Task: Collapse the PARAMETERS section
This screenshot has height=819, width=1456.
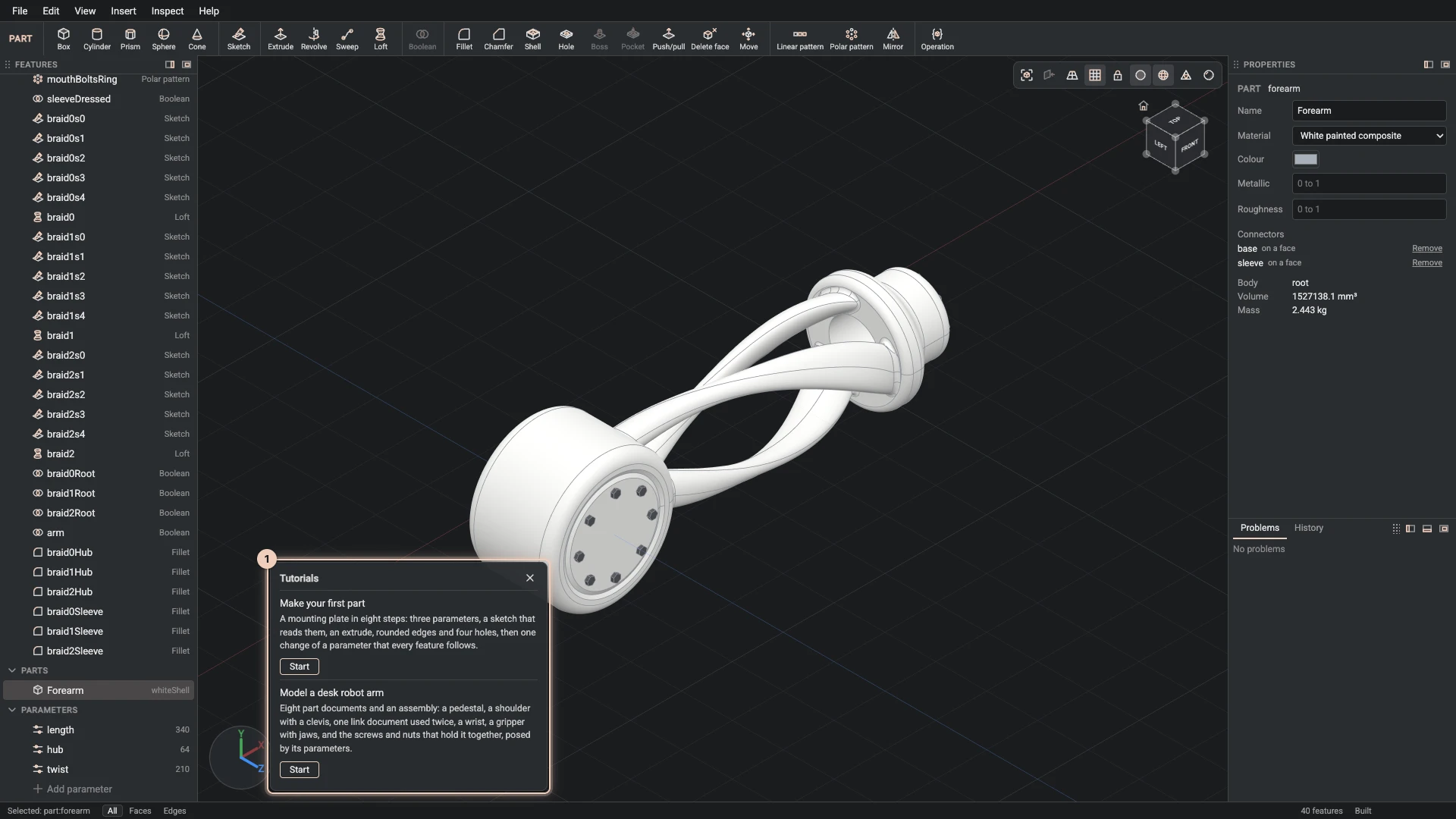Action: pyautogui.click(x=12, y=710)
